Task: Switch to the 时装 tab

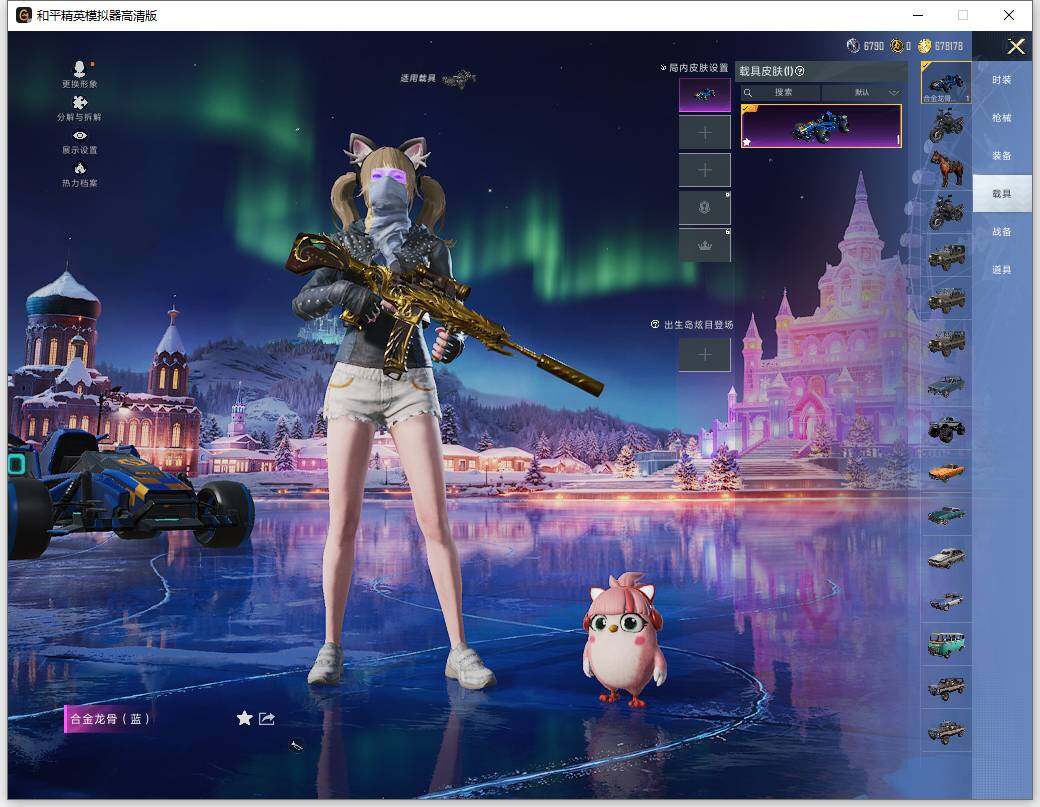Action: [1002, 80]
